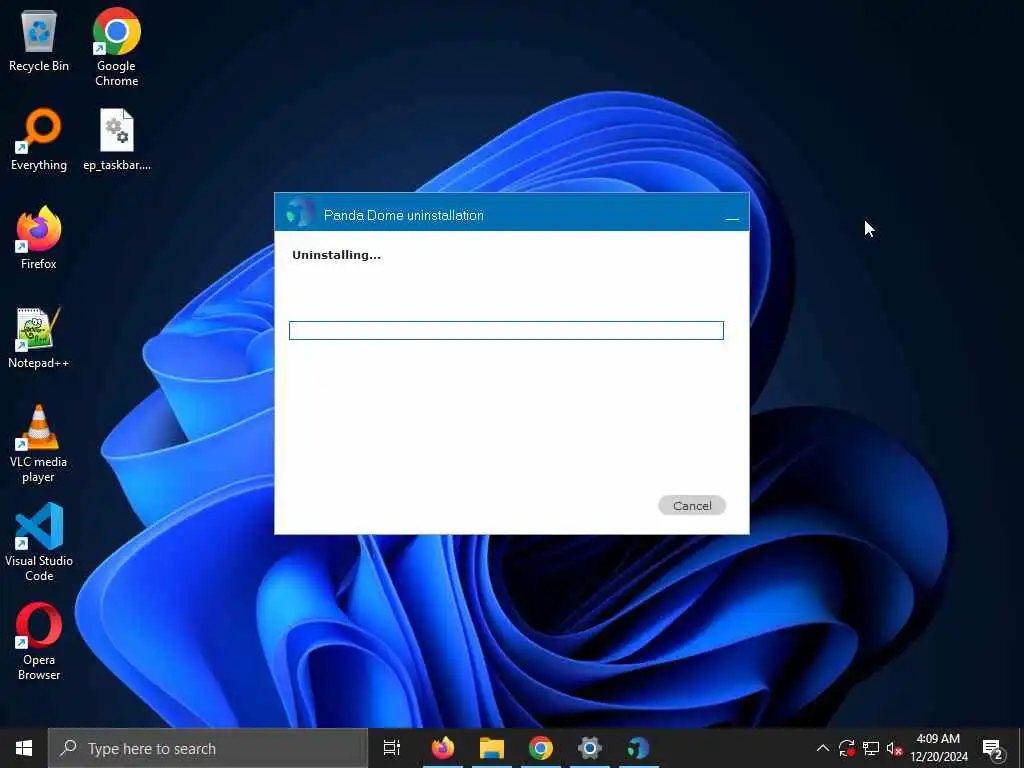
Task: Click the taskbar search box
Action: 208,748
